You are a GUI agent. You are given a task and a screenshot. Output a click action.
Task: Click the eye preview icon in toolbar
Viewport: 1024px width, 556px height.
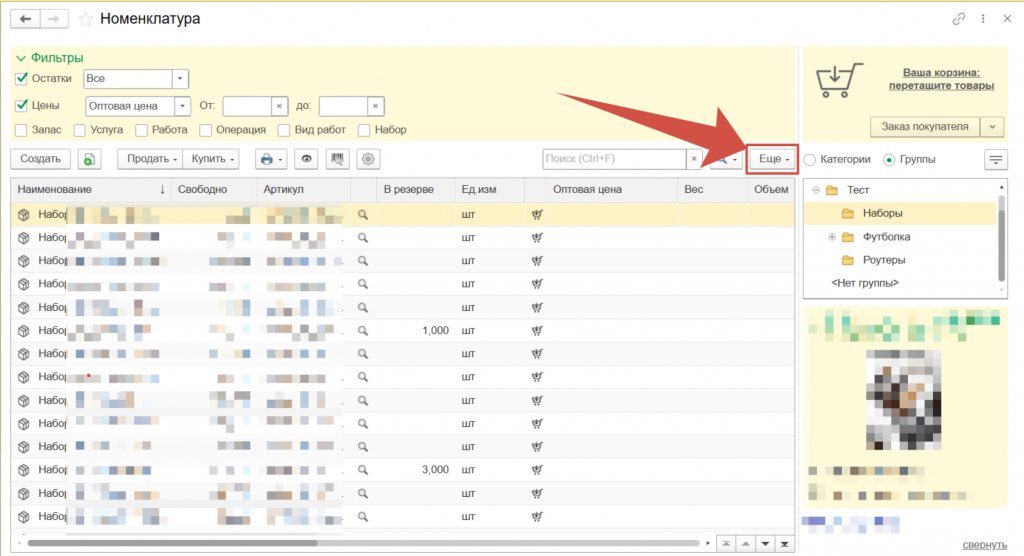(x=308, y=159)
